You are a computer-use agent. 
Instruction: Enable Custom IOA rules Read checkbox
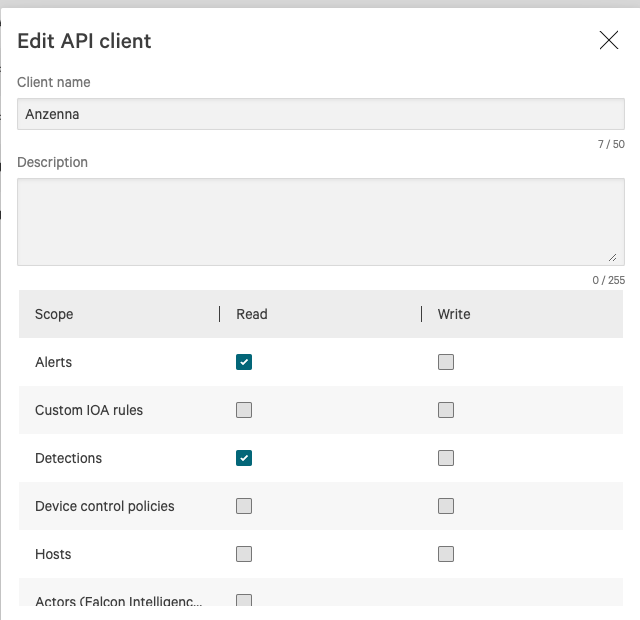[244, 410]
